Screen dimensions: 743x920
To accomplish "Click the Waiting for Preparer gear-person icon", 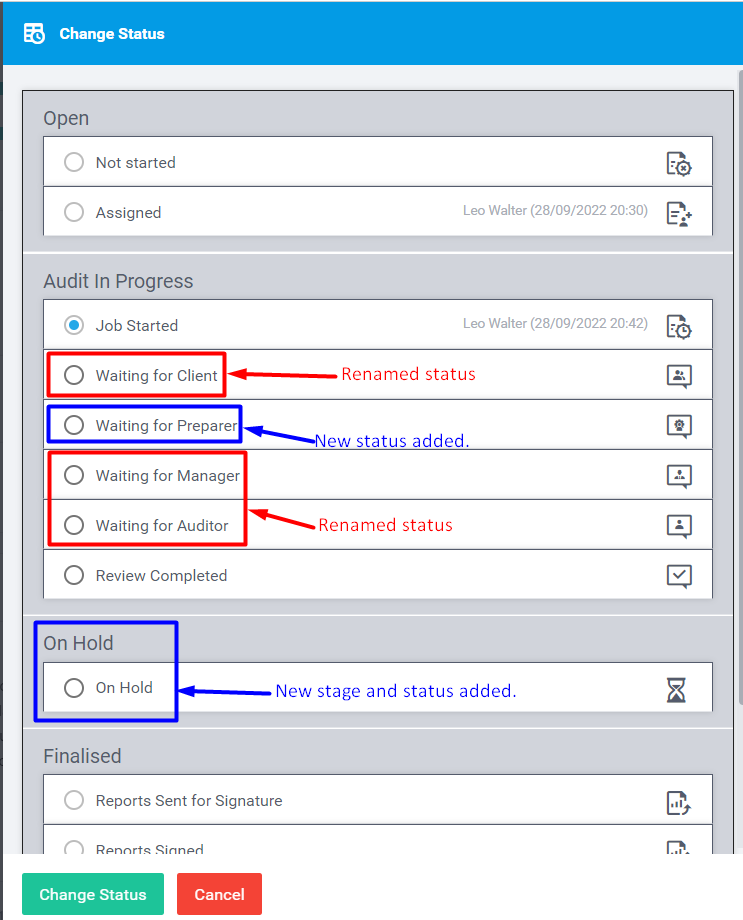I will (679, 426).
